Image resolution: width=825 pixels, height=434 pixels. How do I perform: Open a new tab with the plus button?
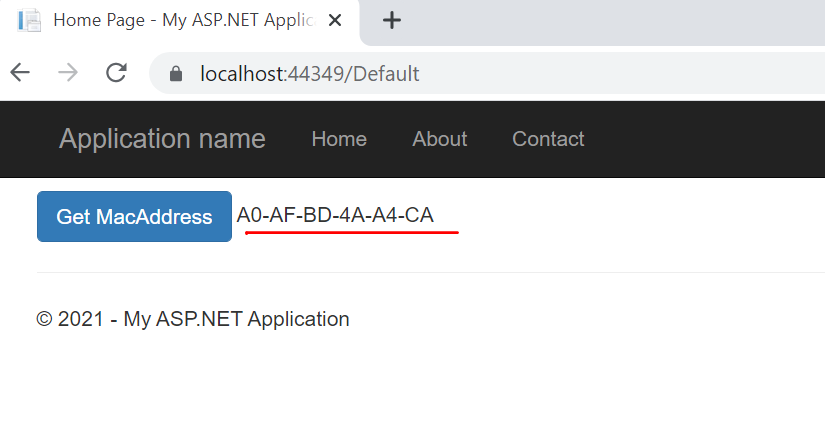391,21
